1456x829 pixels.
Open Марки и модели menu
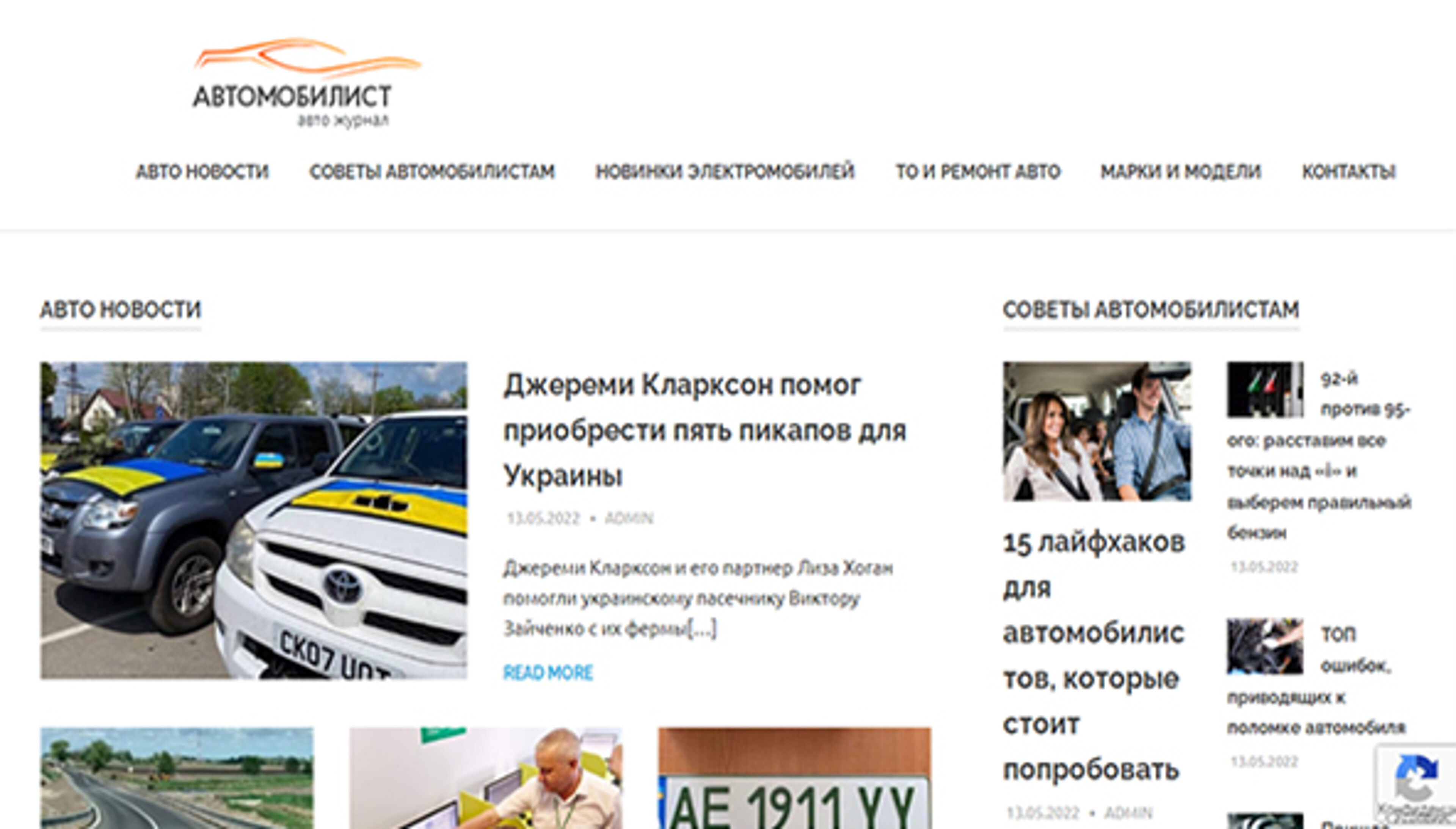point(1180,171)
